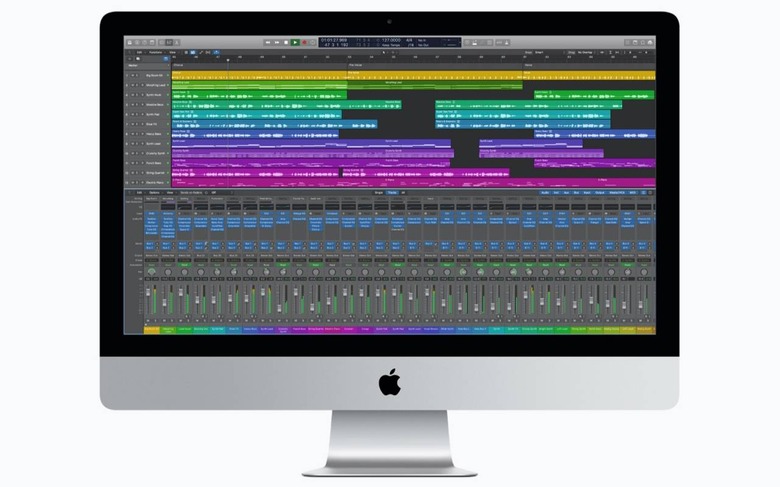Click the LCD time position display
Screen dimensions: 780x487
(x=334, y=40)
